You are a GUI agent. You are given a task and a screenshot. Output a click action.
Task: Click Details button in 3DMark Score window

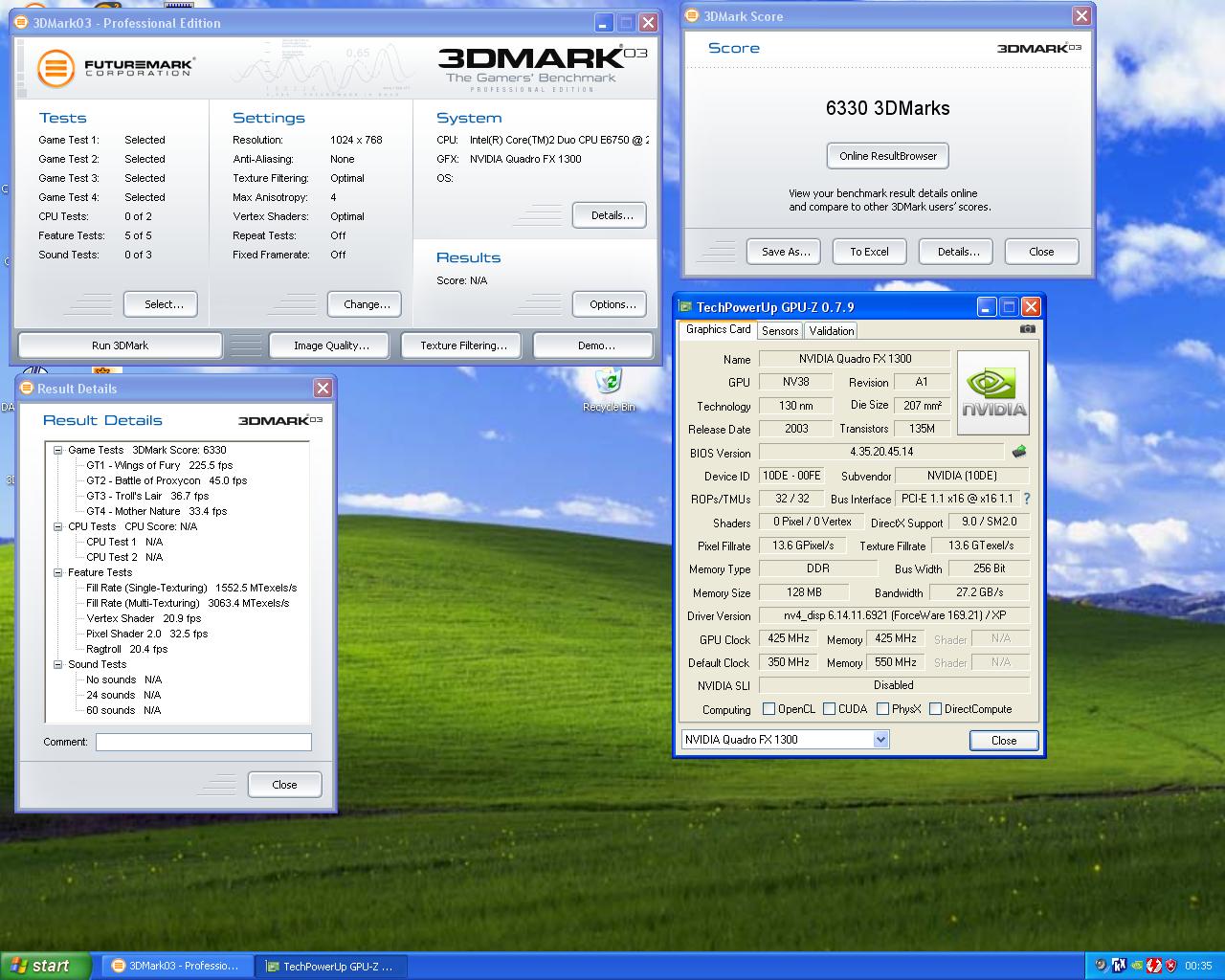click(956, 252)
